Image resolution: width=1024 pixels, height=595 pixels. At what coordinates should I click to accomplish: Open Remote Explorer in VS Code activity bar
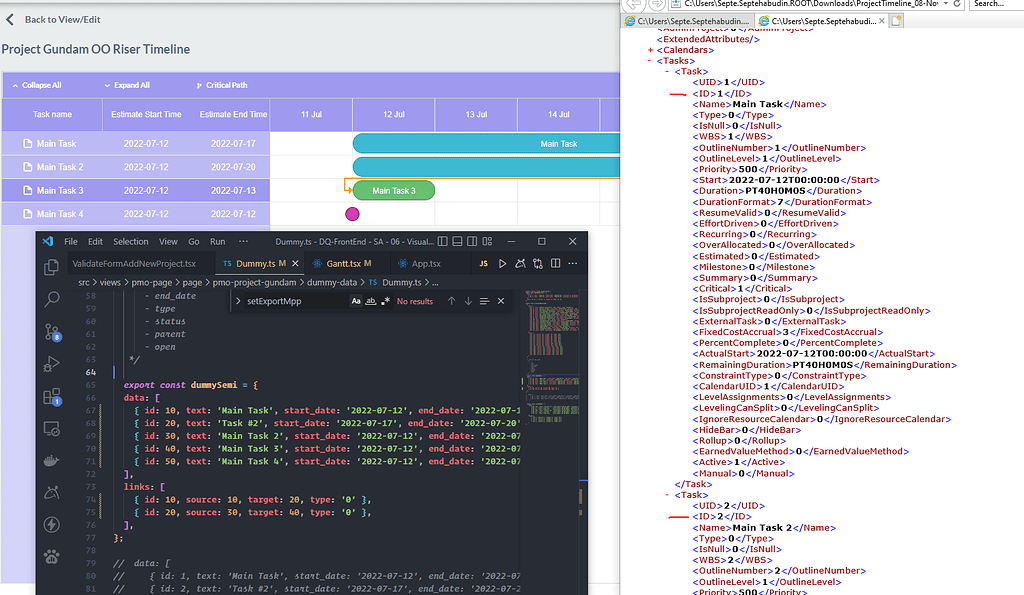52,428
